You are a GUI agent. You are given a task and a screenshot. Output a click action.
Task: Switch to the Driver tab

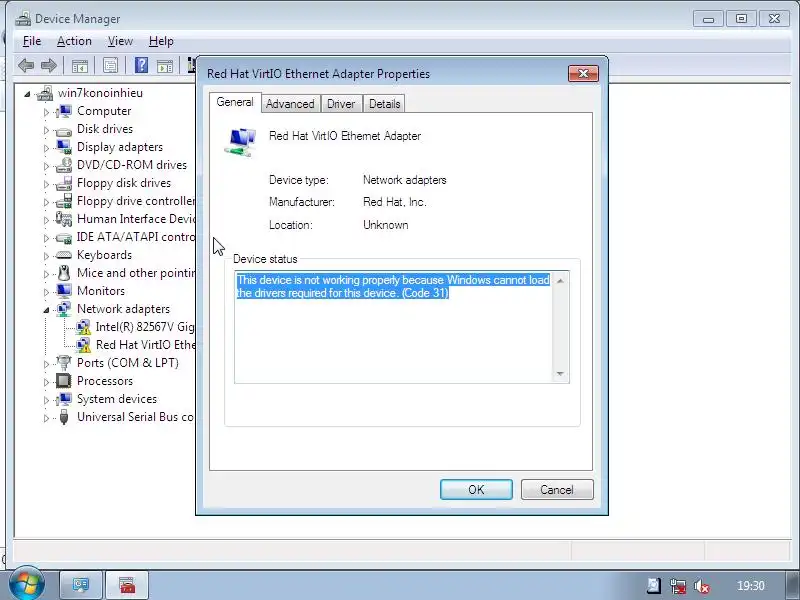click(341, 104)
